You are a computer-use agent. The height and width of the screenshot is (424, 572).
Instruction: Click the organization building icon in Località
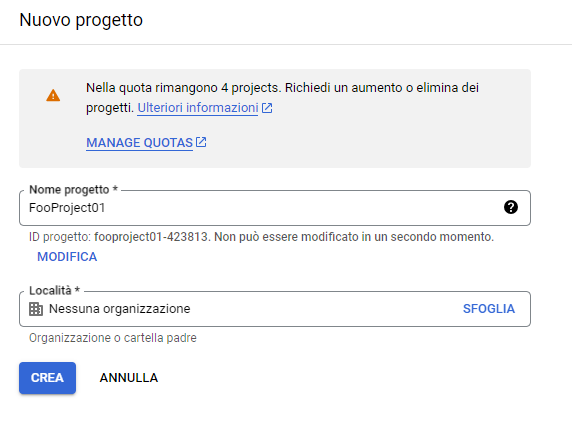coord(36,309)
